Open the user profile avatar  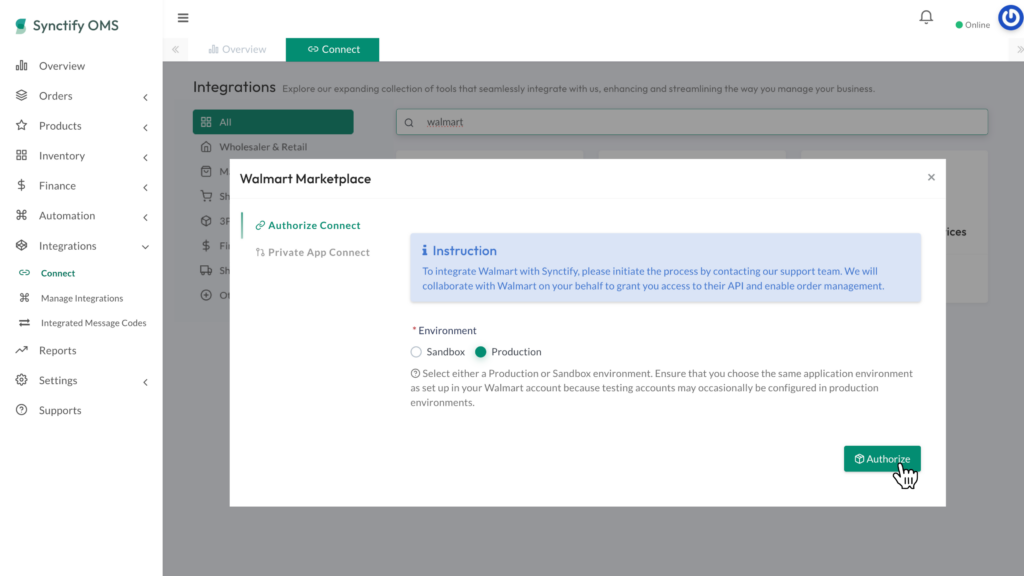coord(1010,18)
